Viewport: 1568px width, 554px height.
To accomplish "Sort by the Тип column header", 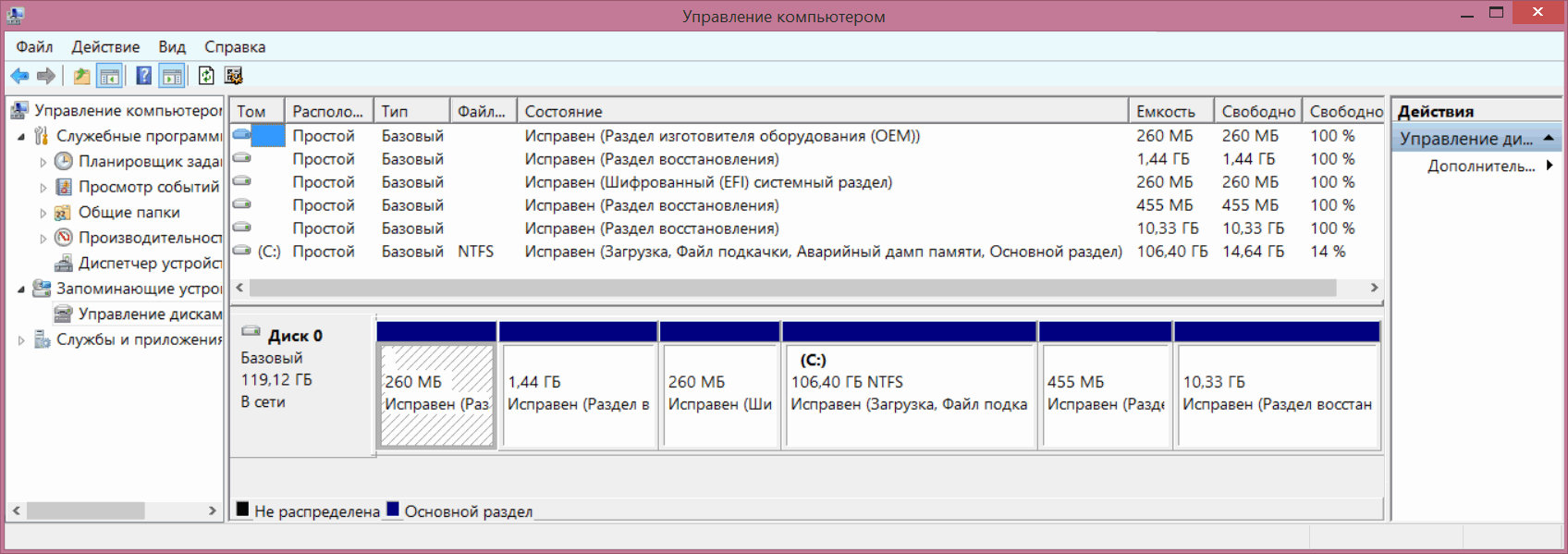I will tap(412, 111).
